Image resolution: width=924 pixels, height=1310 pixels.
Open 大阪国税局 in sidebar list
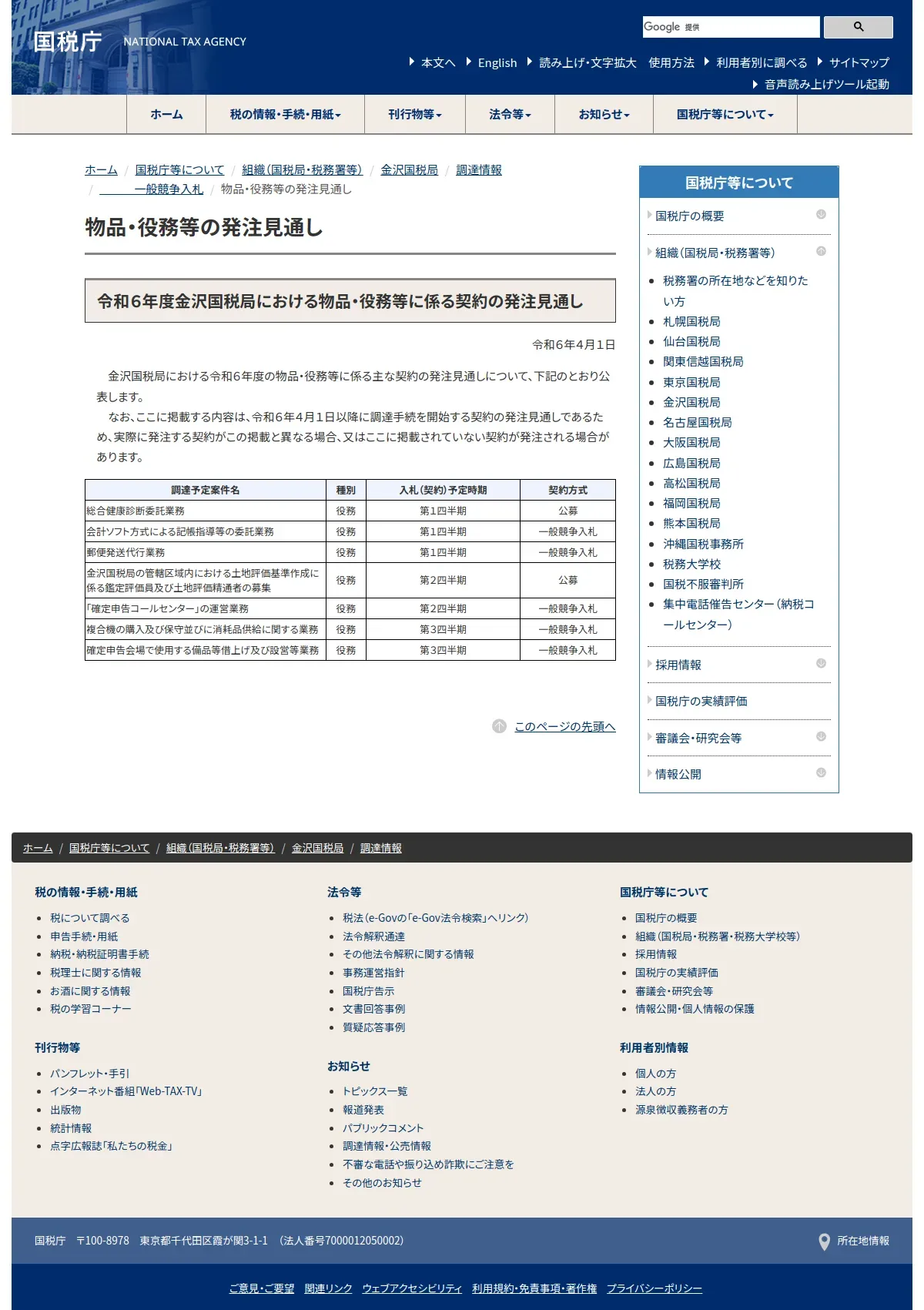(x=691, y=442)
